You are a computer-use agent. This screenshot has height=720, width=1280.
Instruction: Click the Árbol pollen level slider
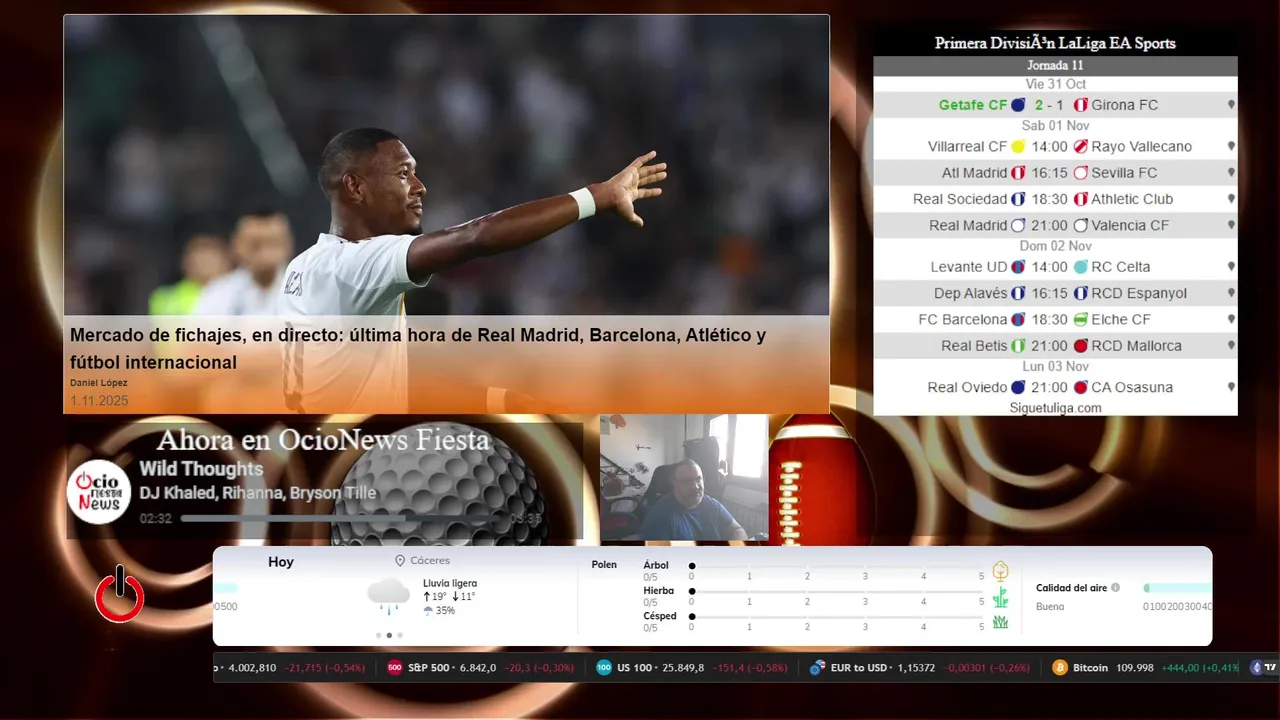[836, 567]
